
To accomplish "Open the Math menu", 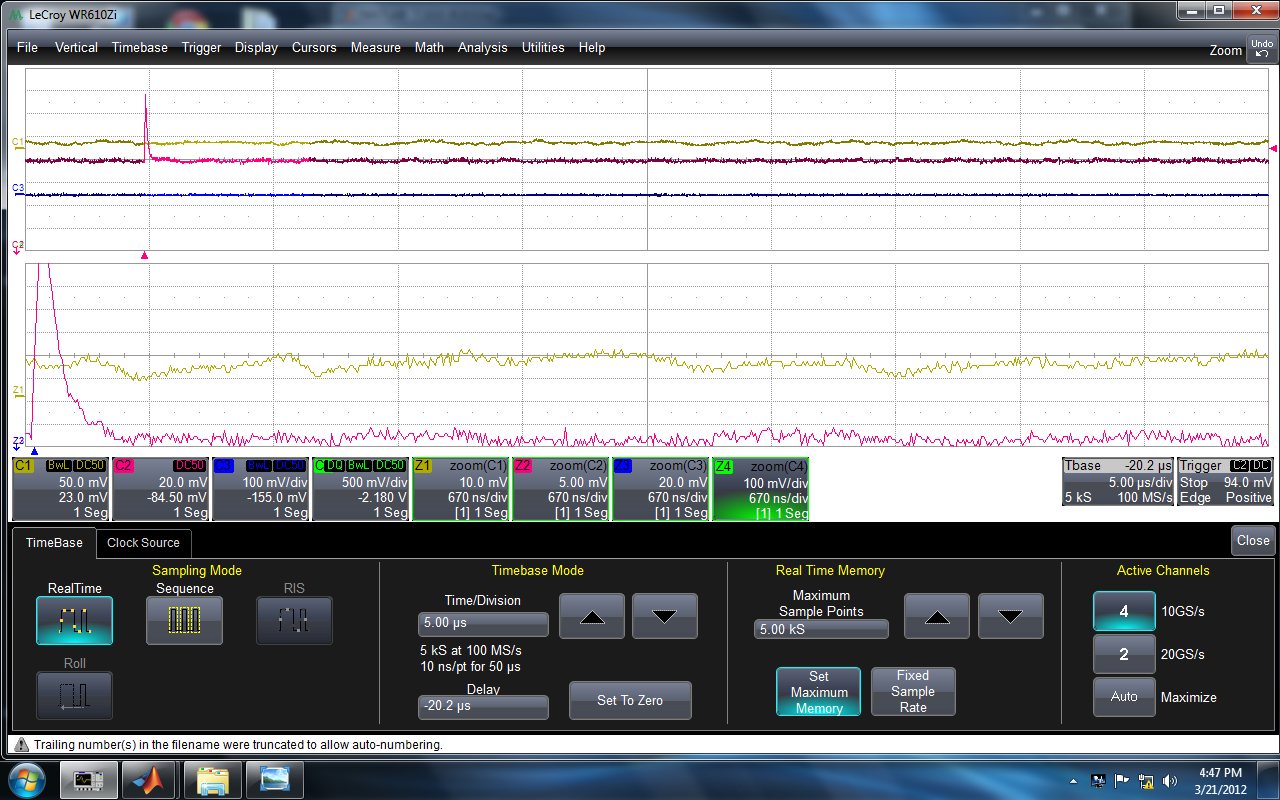I will coord(429,48).
